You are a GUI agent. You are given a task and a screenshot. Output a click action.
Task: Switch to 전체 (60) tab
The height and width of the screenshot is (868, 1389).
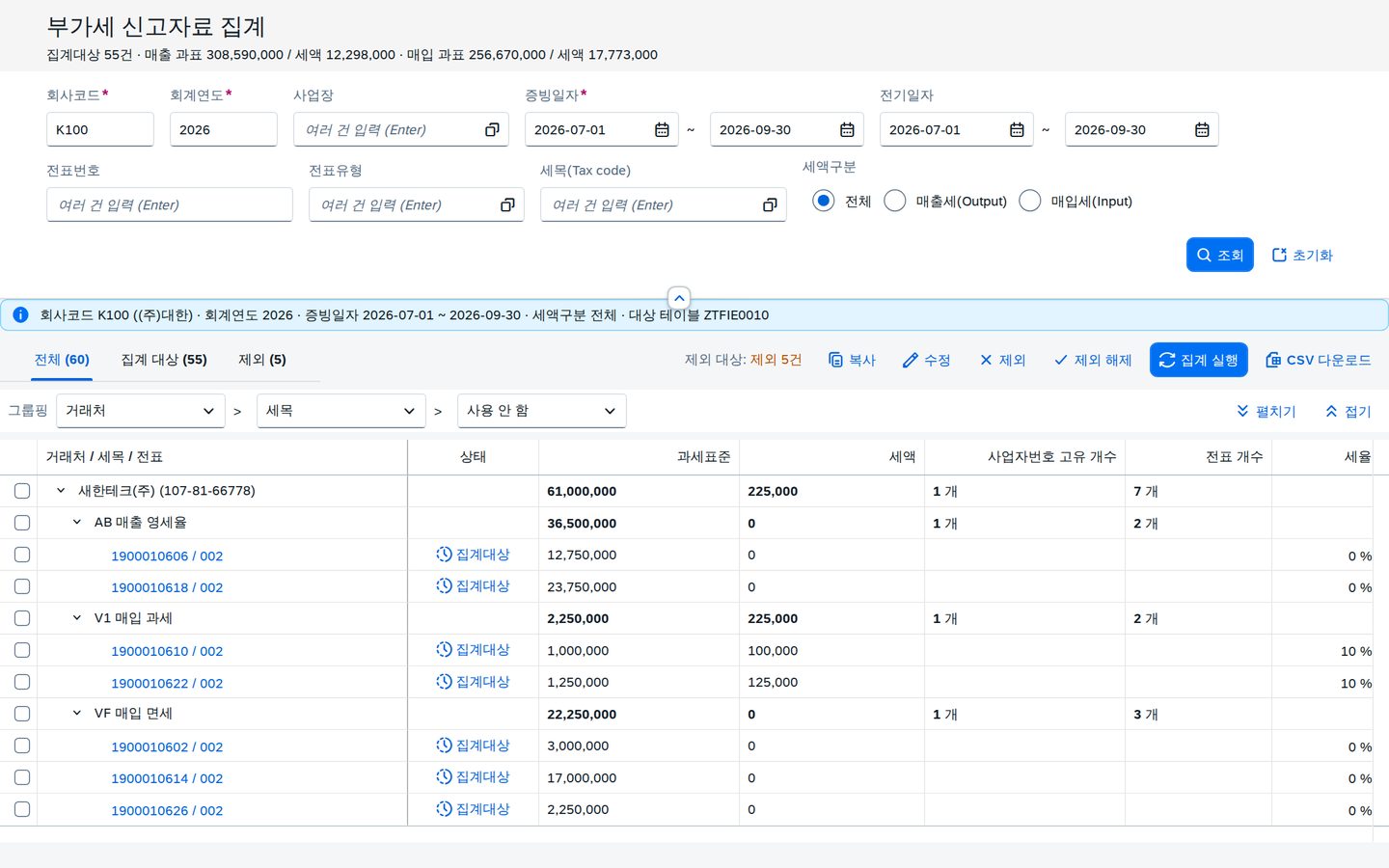pos(62,360)
